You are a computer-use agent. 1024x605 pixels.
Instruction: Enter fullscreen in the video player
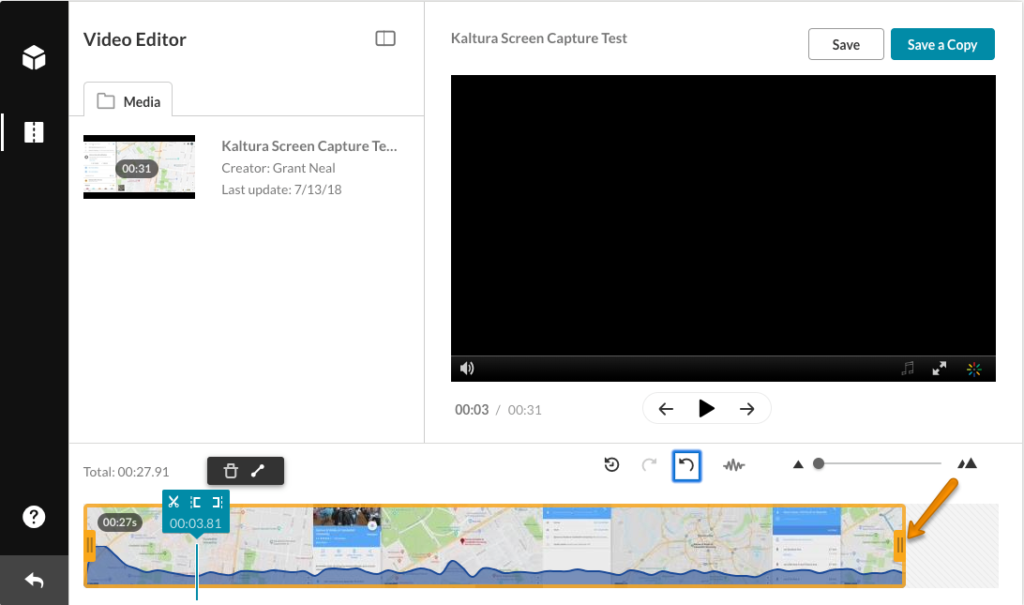point(939,368)
